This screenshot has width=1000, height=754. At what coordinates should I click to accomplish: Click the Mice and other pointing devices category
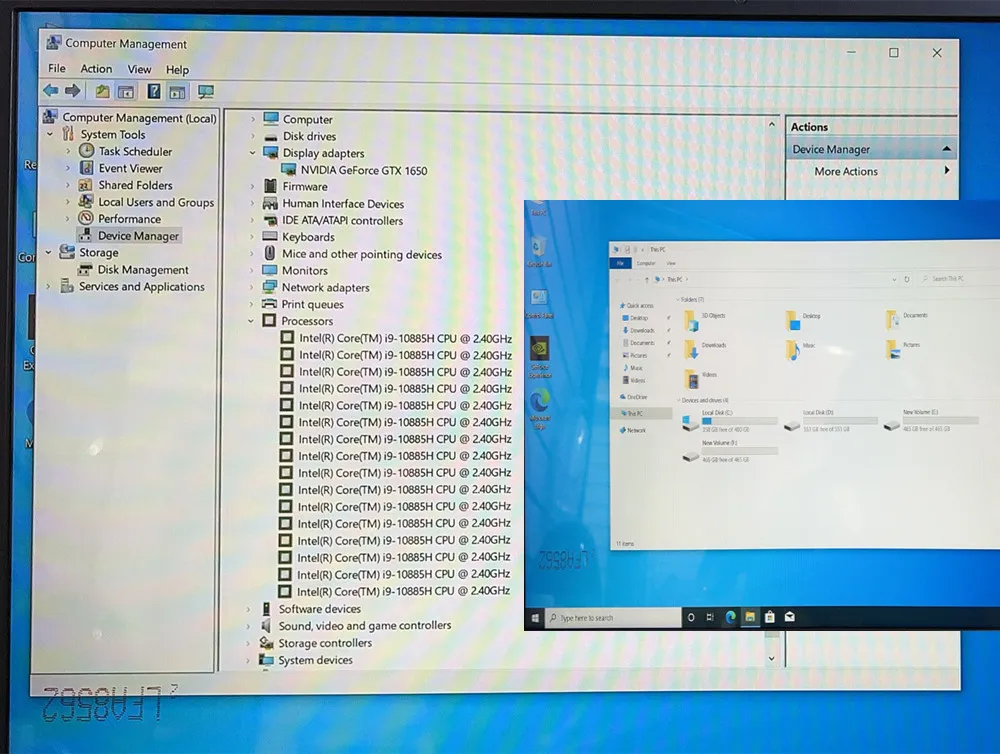click(362, 254)
